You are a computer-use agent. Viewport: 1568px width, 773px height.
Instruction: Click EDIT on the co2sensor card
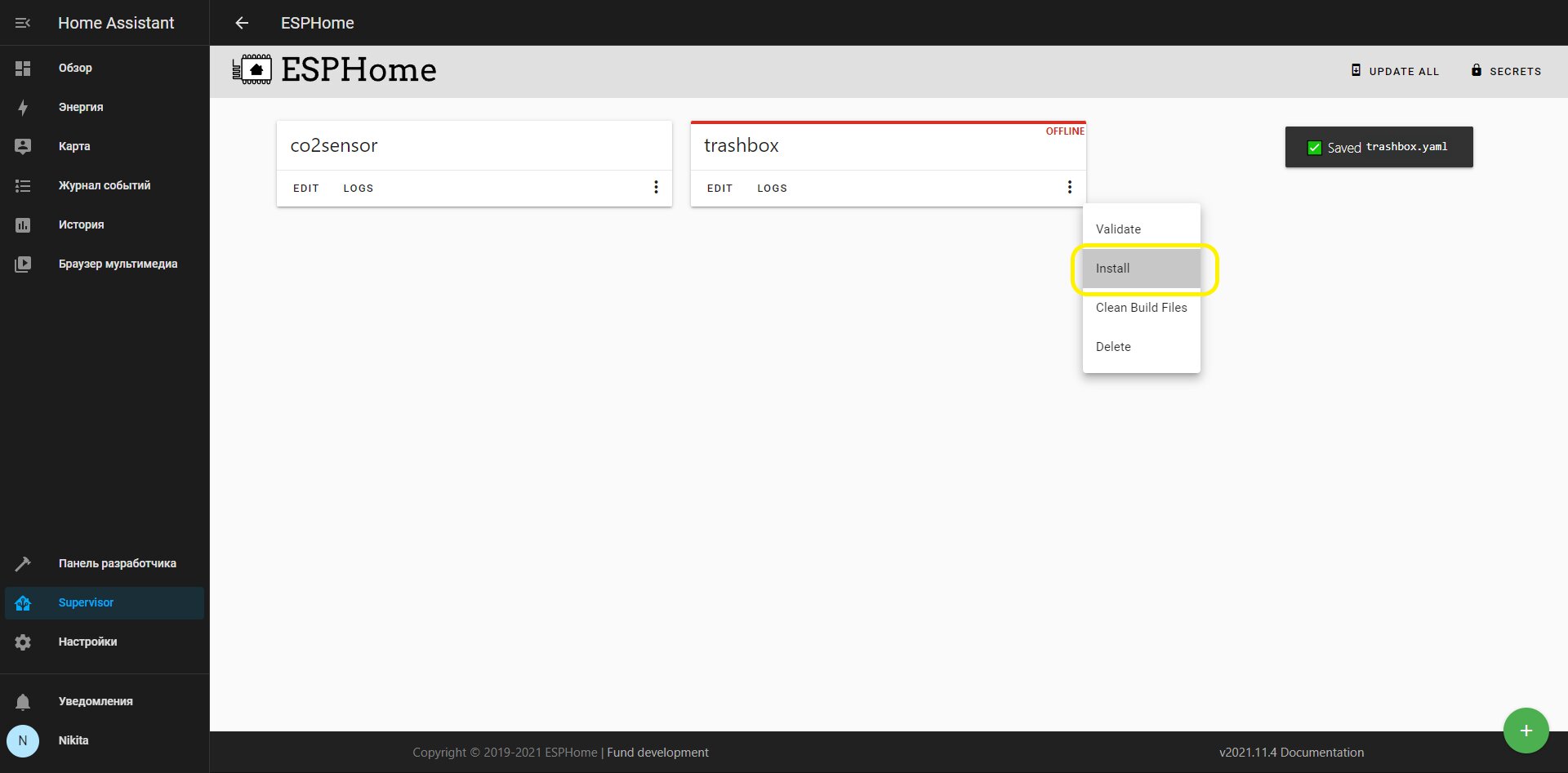click(x=306, y=188)
